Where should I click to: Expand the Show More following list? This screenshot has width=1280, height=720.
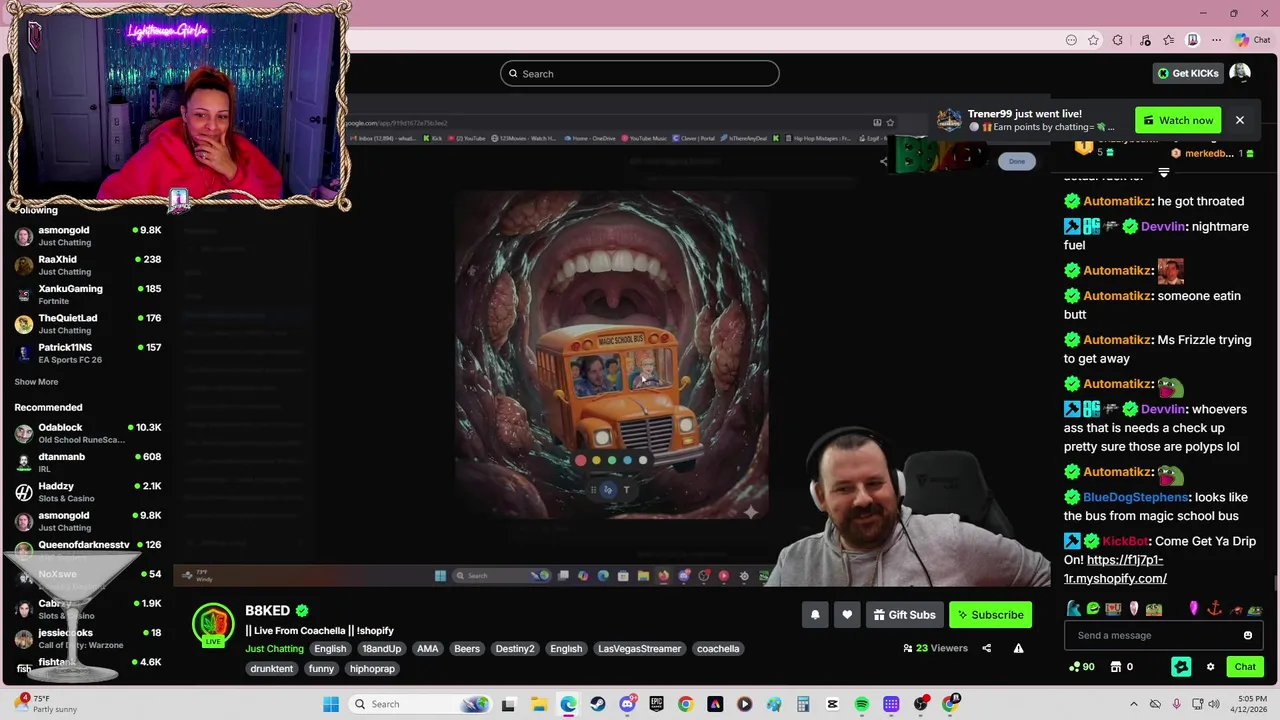36,382
